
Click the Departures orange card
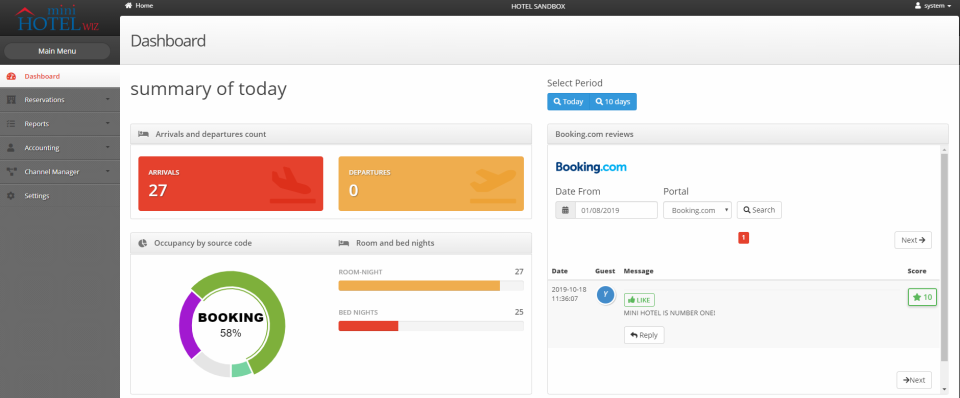click(x=431, y=184)
